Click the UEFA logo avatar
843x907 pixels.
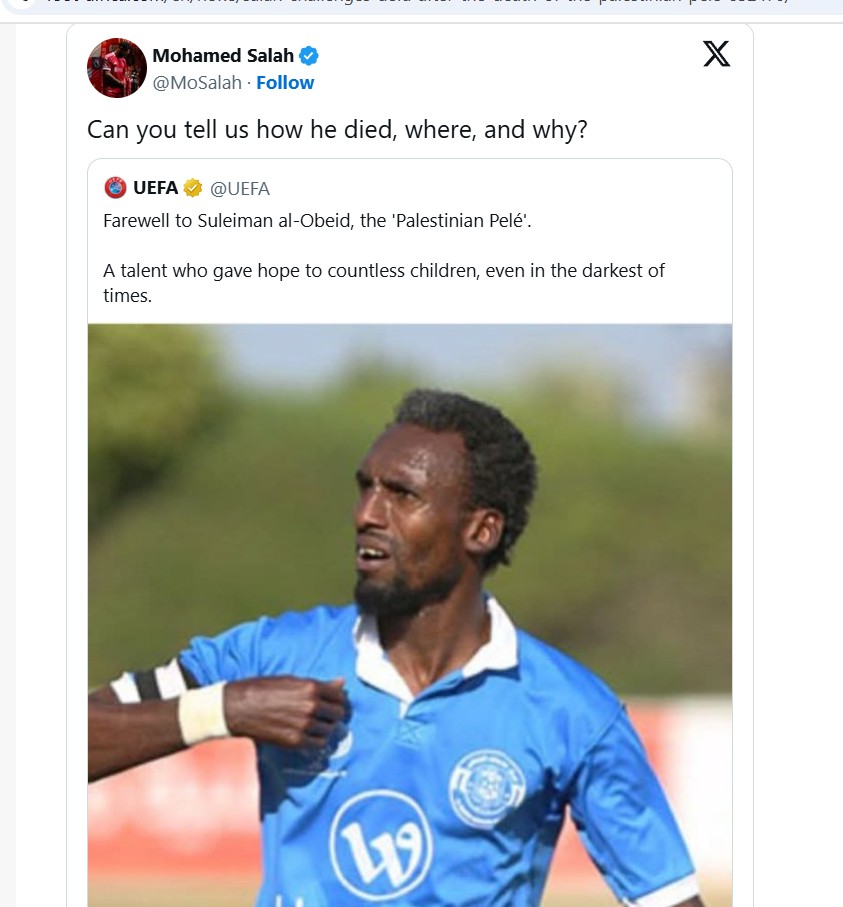point(115,188)
